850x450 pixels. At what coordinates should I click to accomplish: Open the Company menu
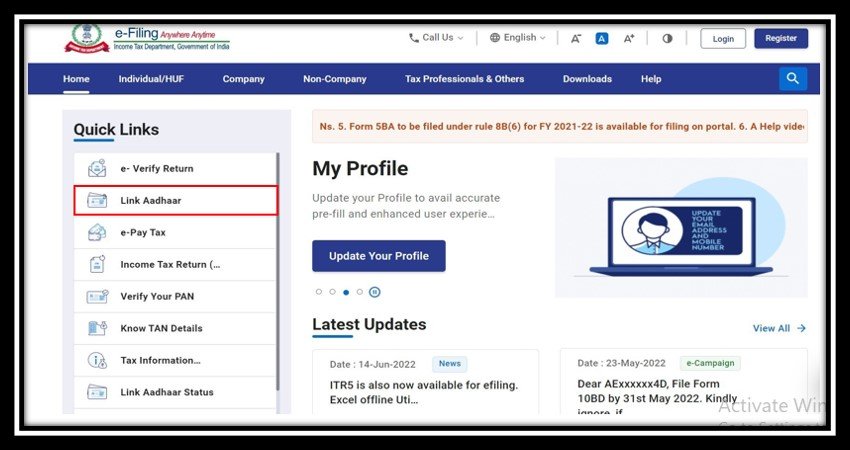click(243, 79)
